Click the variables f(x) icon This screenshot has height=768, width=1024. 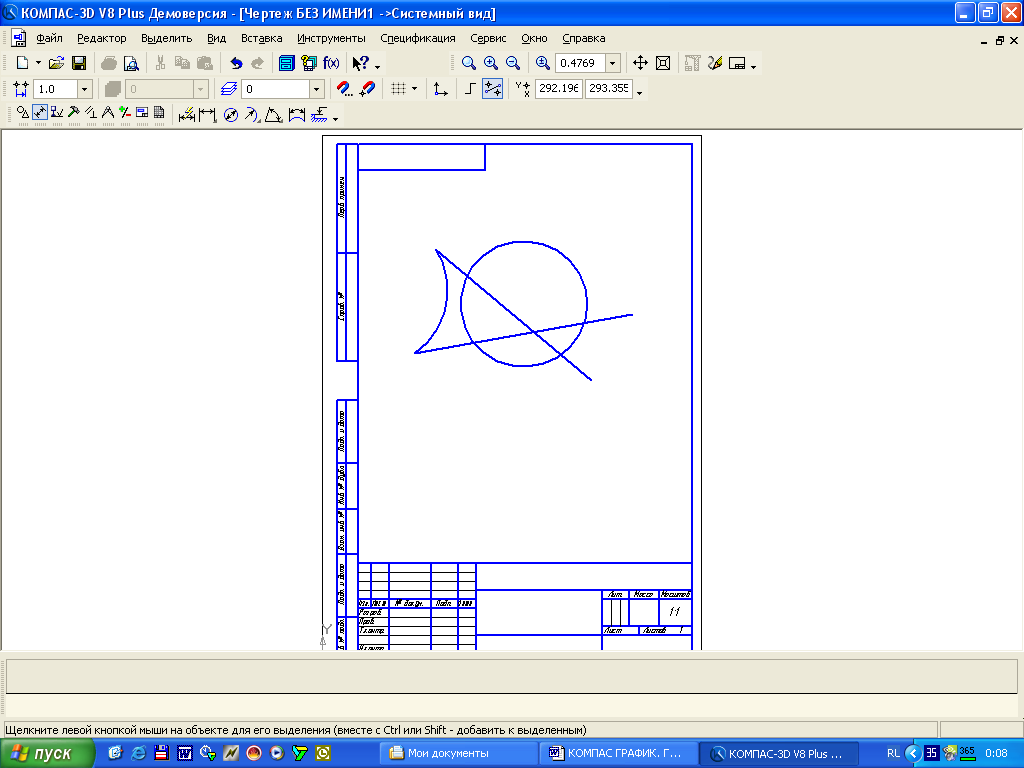331,63
